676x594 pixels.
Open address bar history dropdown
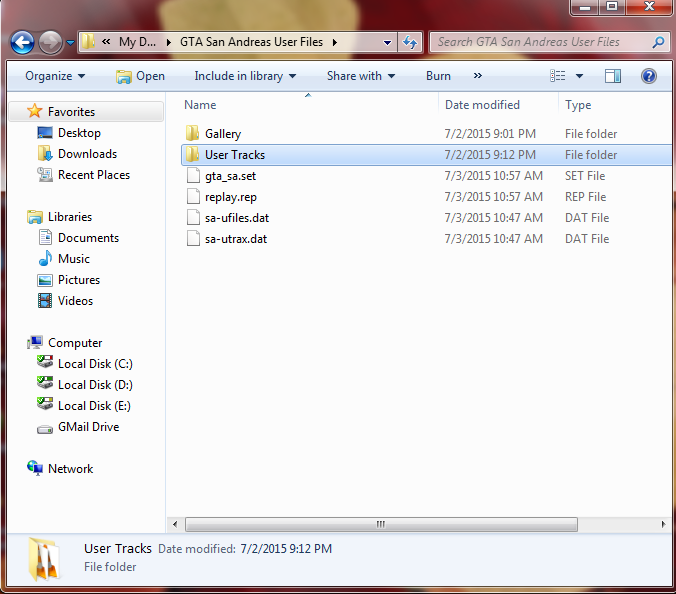tap(387, 42)
